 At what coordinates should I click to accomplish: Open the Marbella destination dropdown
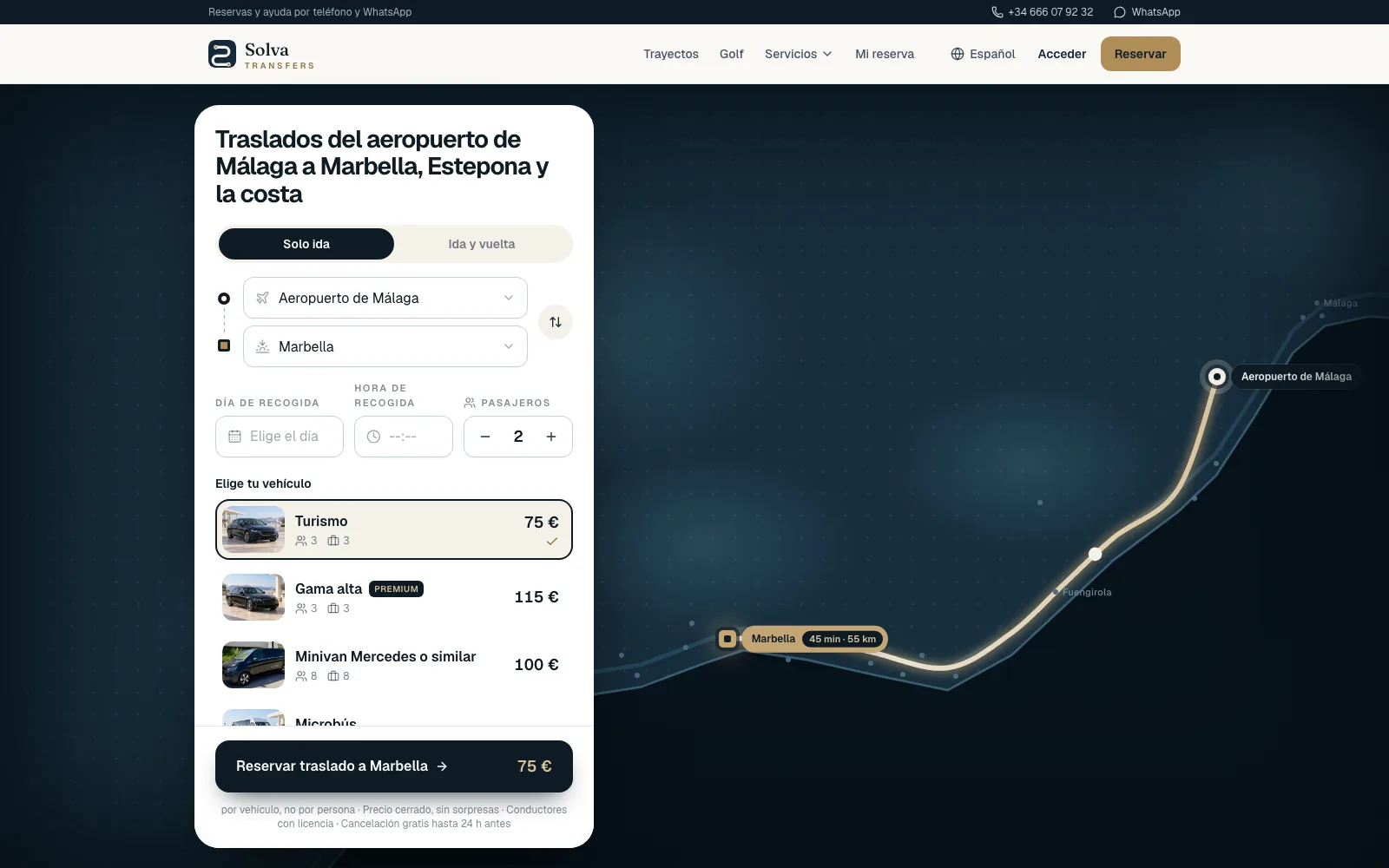(x=385, y=346)
